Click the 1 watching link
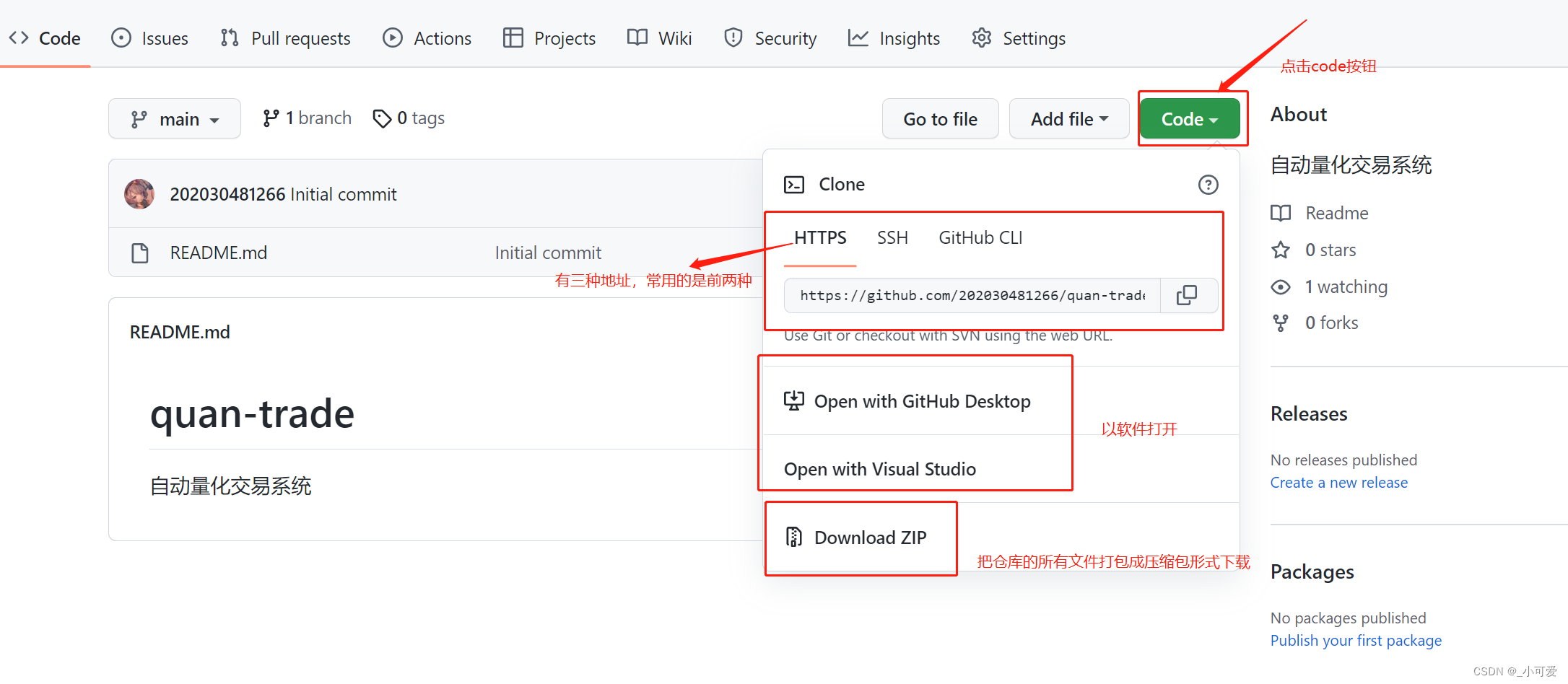Image resolution: width=1568 pixels, height=684 pixels. coord(1346,287)
